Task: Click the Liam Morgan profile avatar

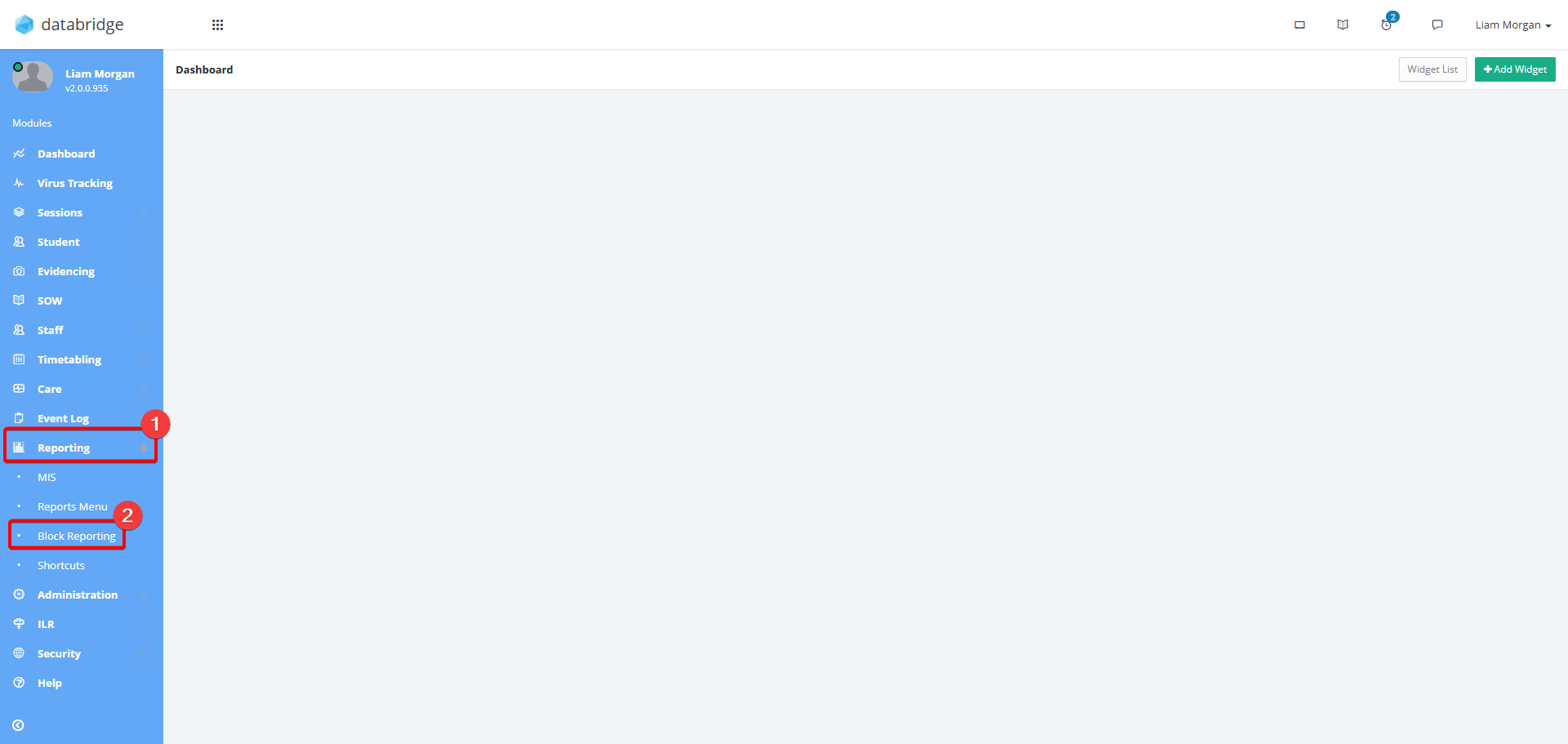Action: pos(33,77)
